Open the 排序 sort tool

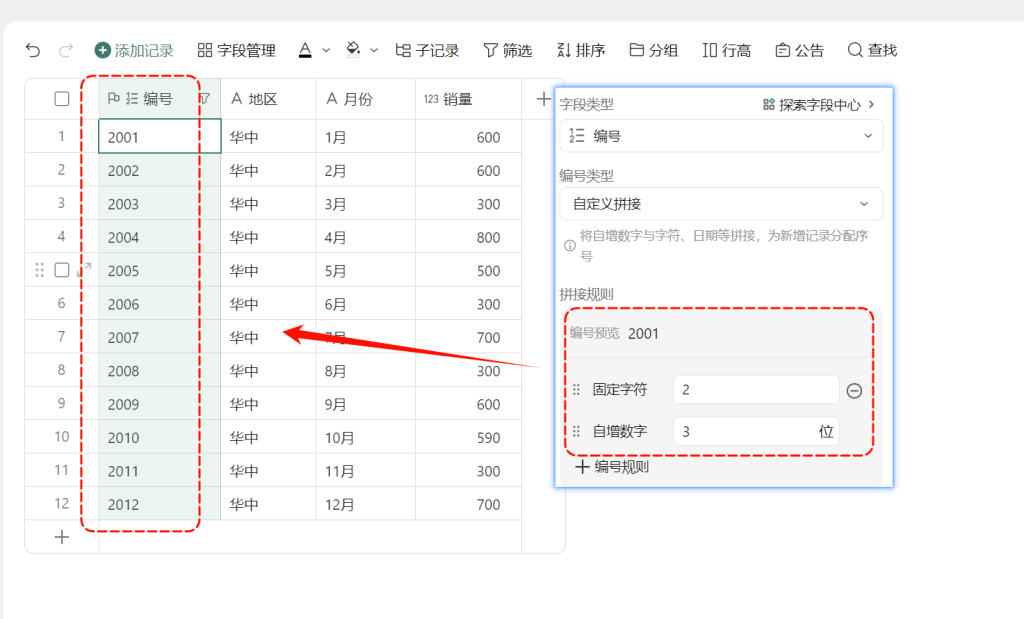tap(581, 50)
